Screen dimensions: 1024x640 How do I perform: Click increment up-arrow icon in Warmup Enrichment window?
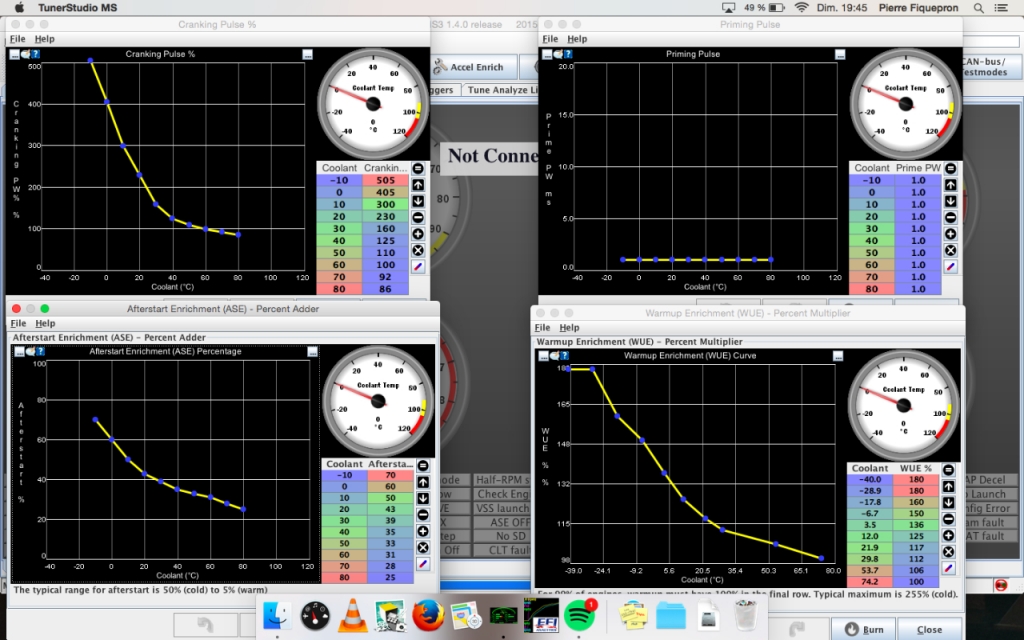[x=949, y=486]
